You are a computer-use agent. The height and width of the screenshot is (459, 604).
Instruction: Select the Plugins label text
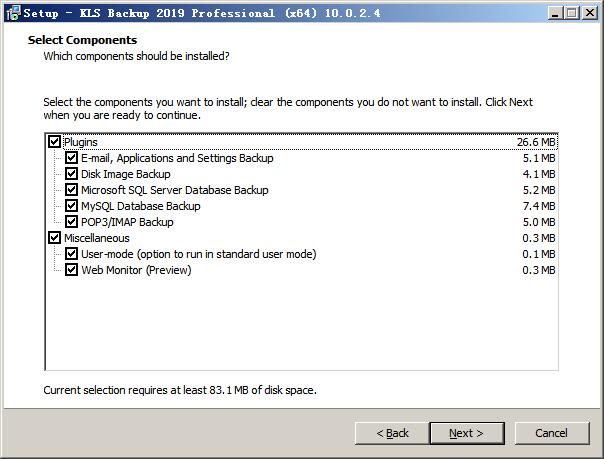click(81, 142)
